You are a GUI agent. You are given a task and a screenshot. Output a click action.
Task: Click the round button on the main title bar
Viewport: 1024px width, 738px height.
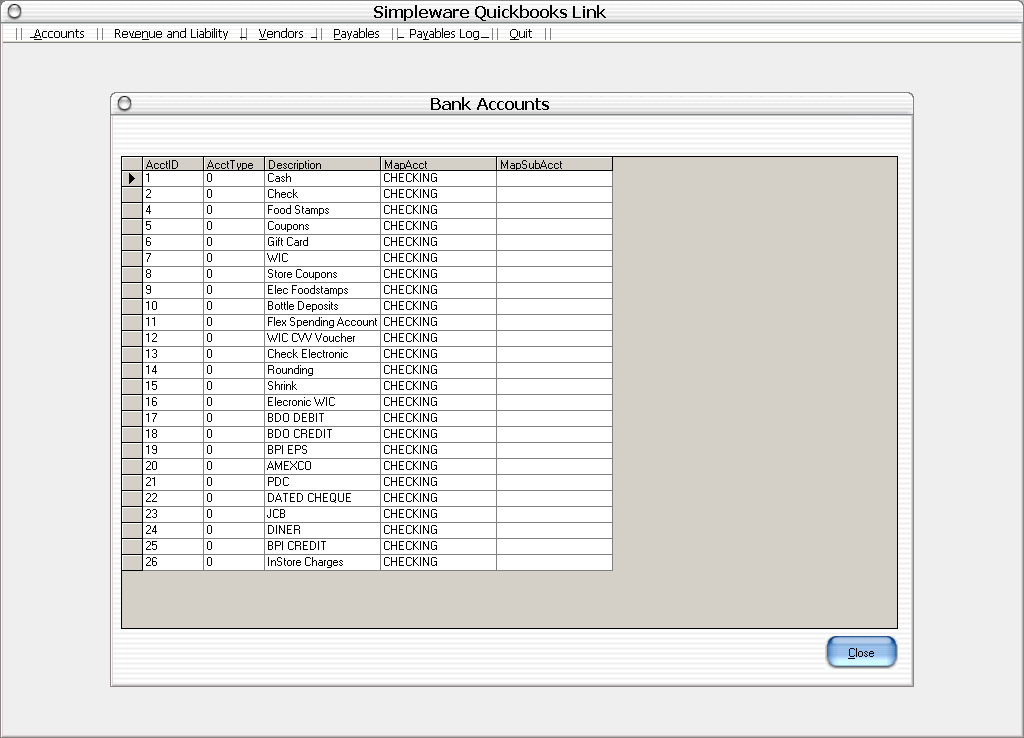coord(14,11)
